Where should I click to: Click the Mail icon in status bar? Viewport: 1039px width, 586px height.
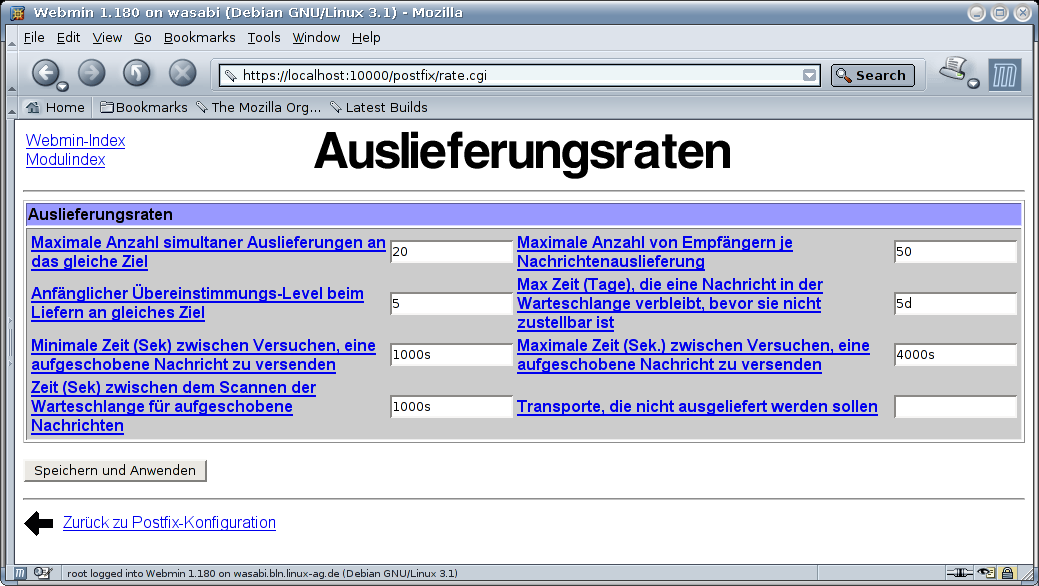click(x=42, y=573)
